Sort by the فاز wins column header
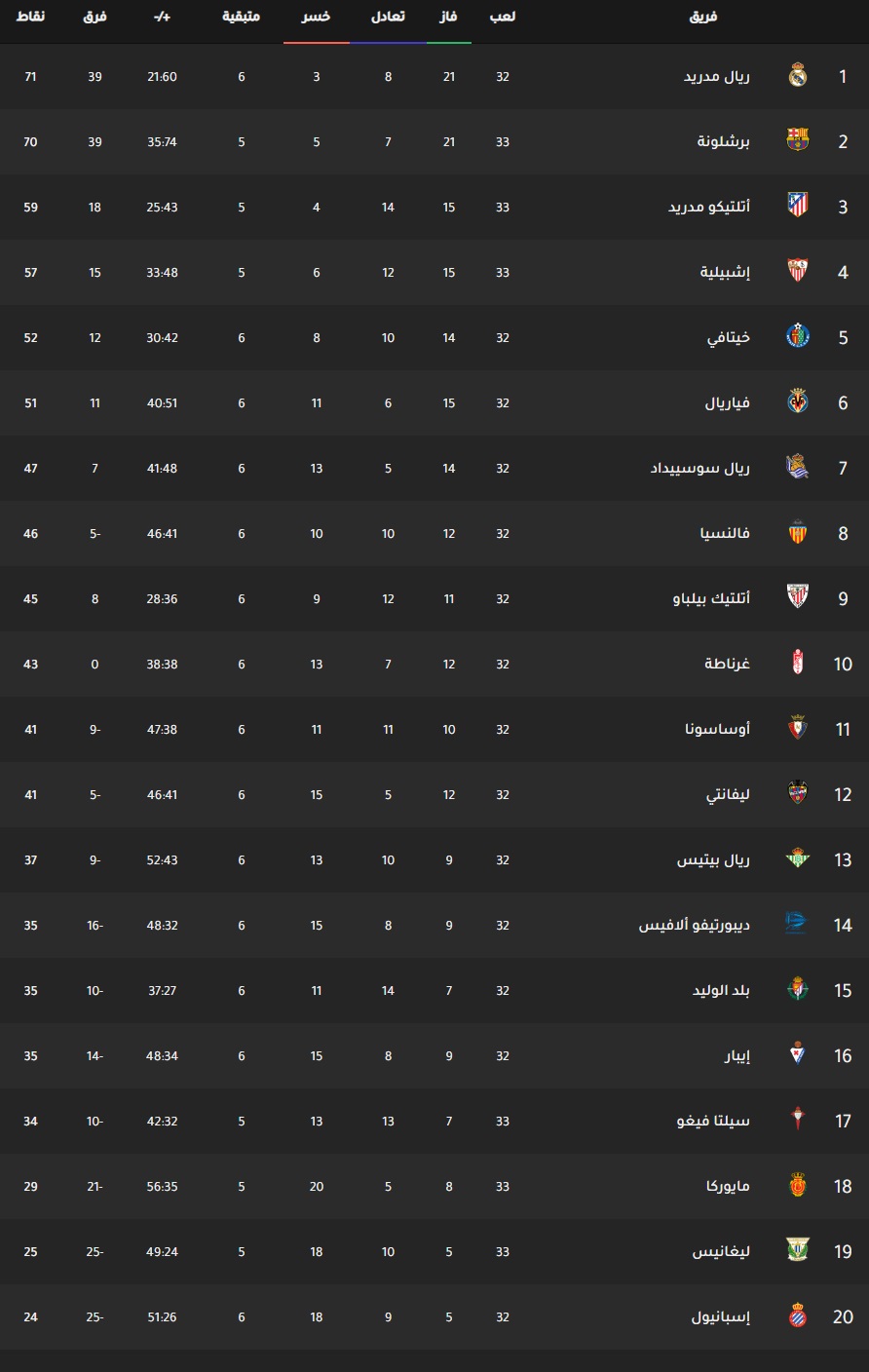Screen dimensions: 869x1372 449,18
